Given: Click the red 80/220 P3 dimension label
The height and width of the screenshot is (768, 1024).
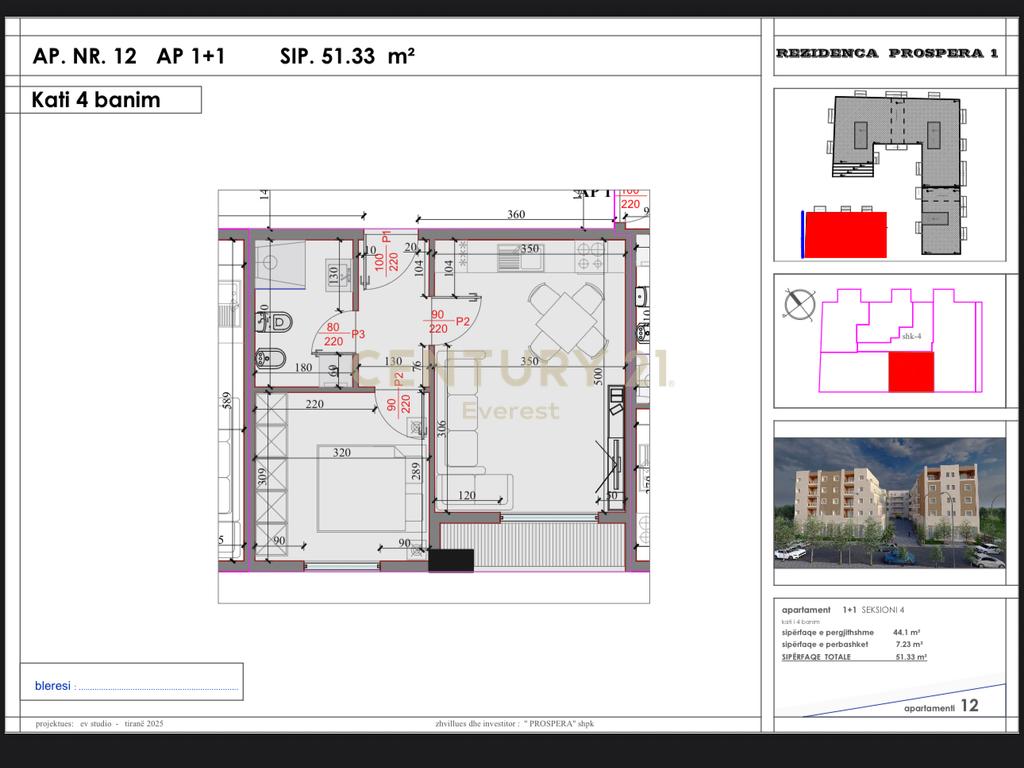Looking at the screenshot, I should [333, 331].
